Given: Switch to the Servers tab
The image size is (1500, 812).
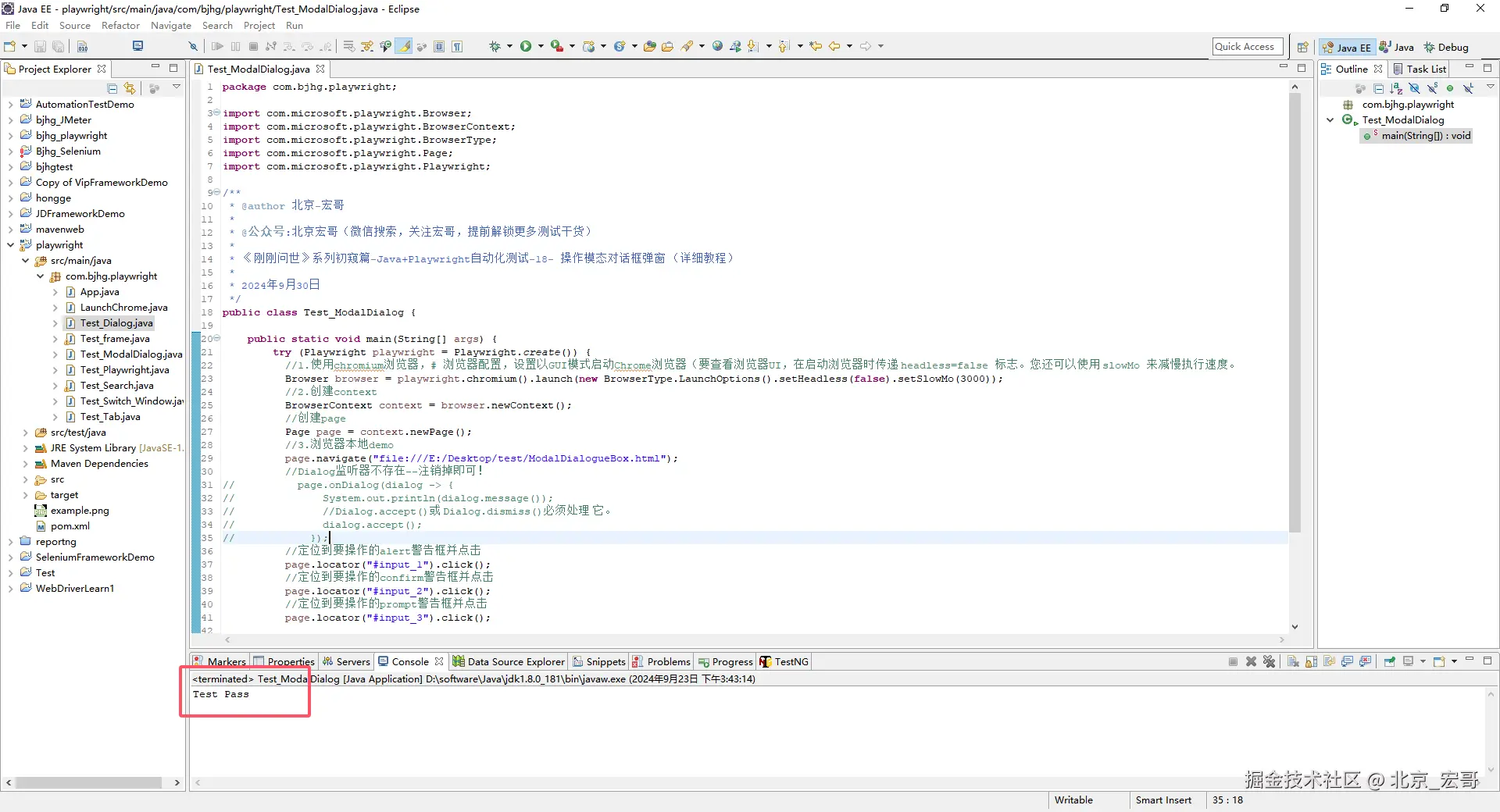Looking at the screenshot, I should pos(346,662).
